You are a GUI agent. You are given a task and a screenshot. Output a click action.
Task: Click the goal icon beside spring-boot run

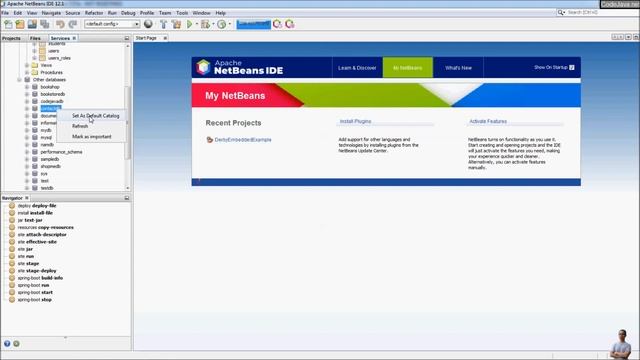point(12,285)
